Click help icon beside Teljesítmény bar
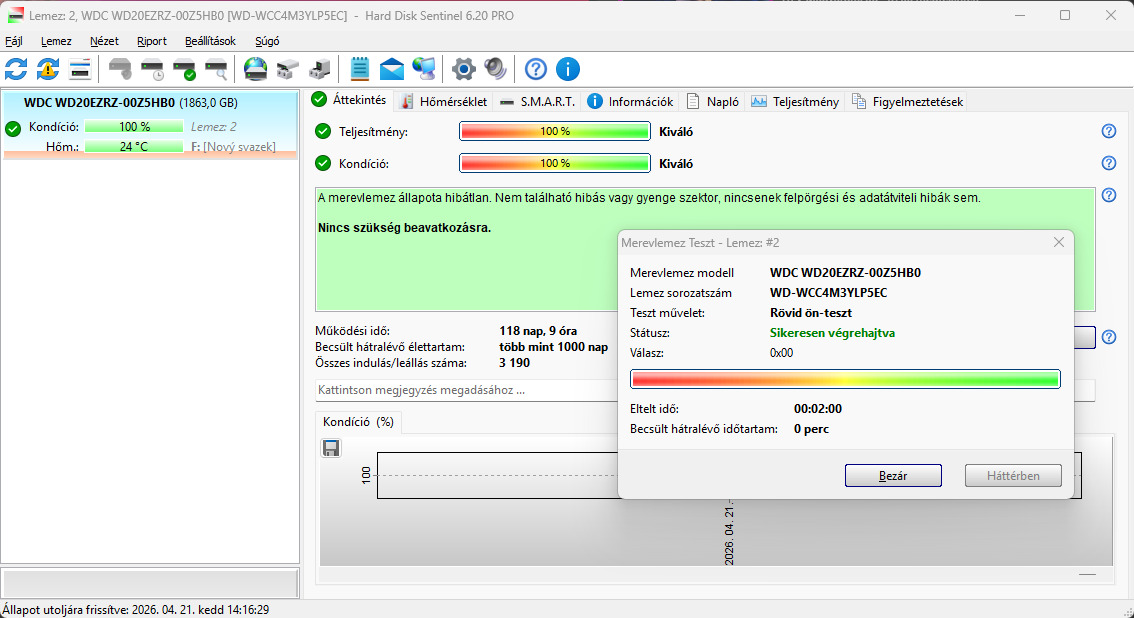The width and height of the screenshot is (1134, 618). coord(1109,132)
